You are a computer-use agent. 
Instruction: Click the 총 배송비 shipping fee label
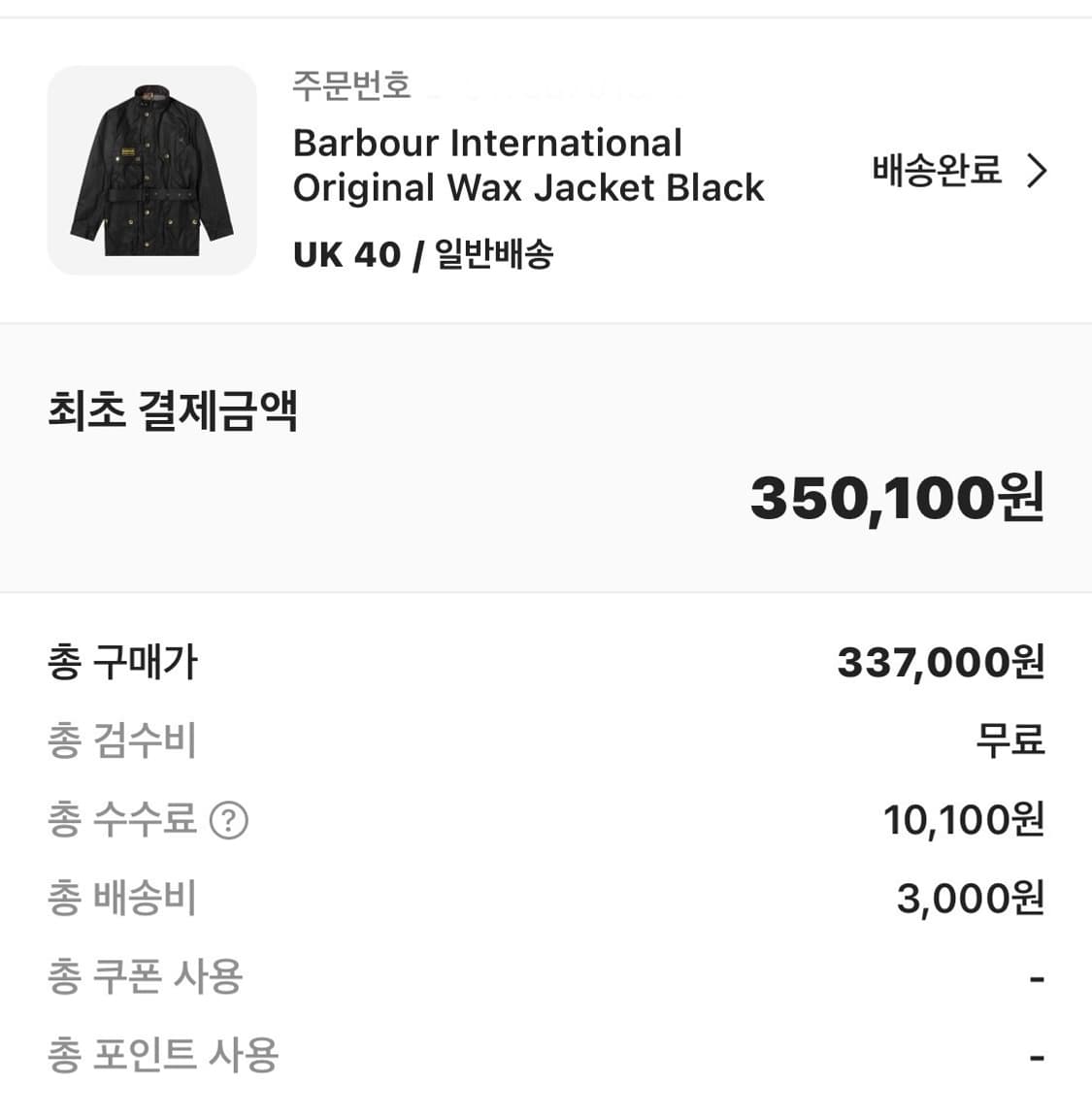[x=122, y=899]
